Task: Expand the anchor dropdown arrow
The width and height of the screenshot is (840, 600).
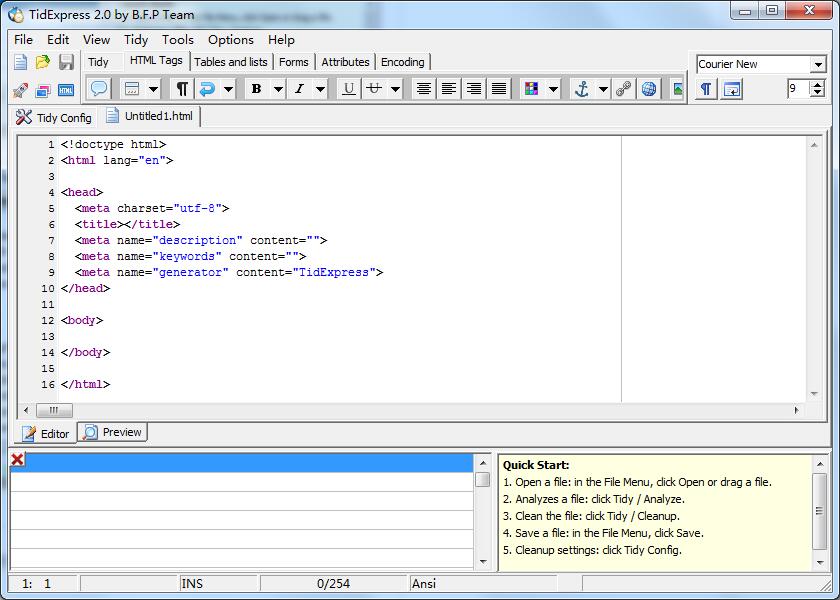Action: click(603, 88)
